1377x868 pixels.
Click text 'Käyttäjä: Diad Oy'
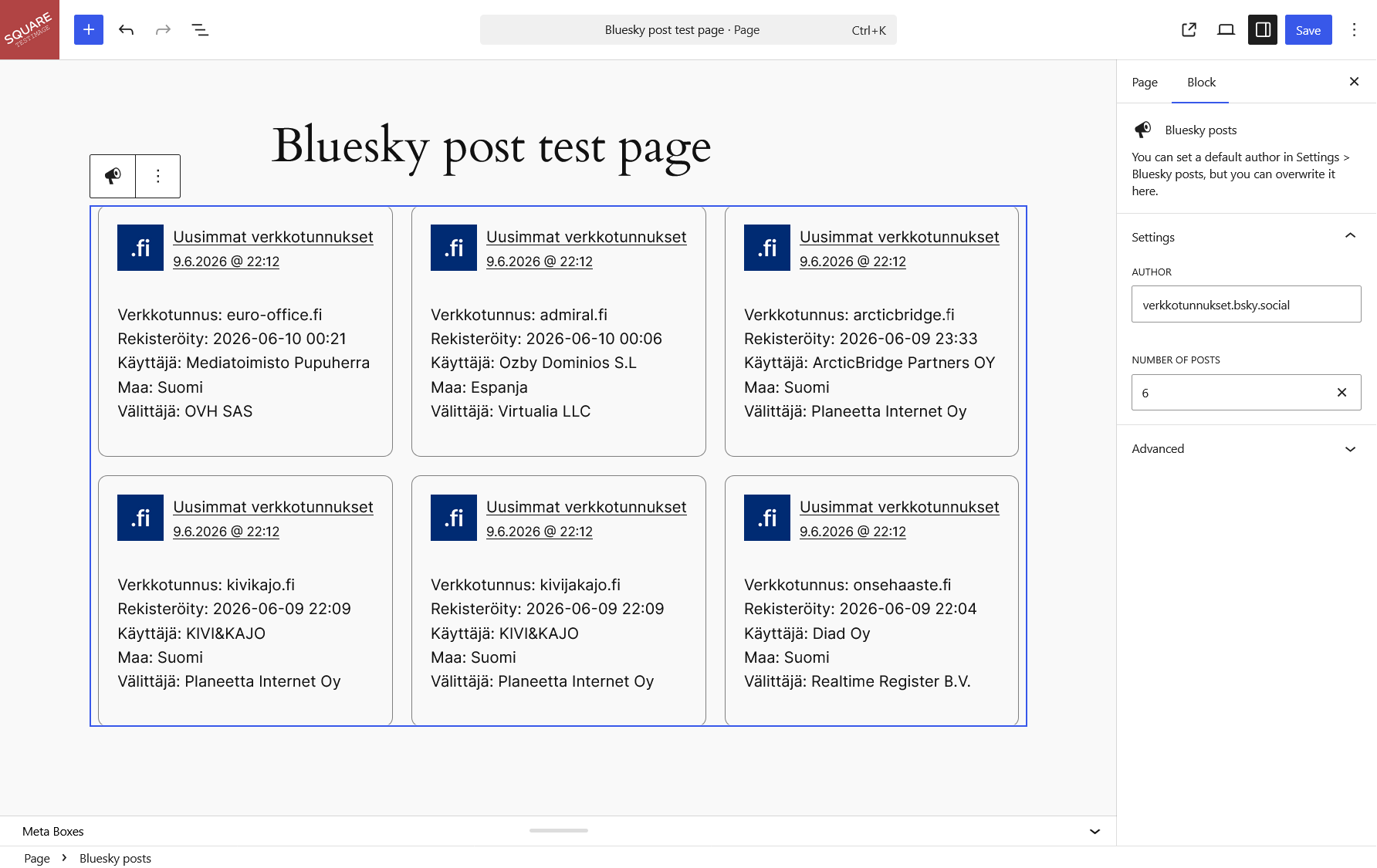(807, 633)
